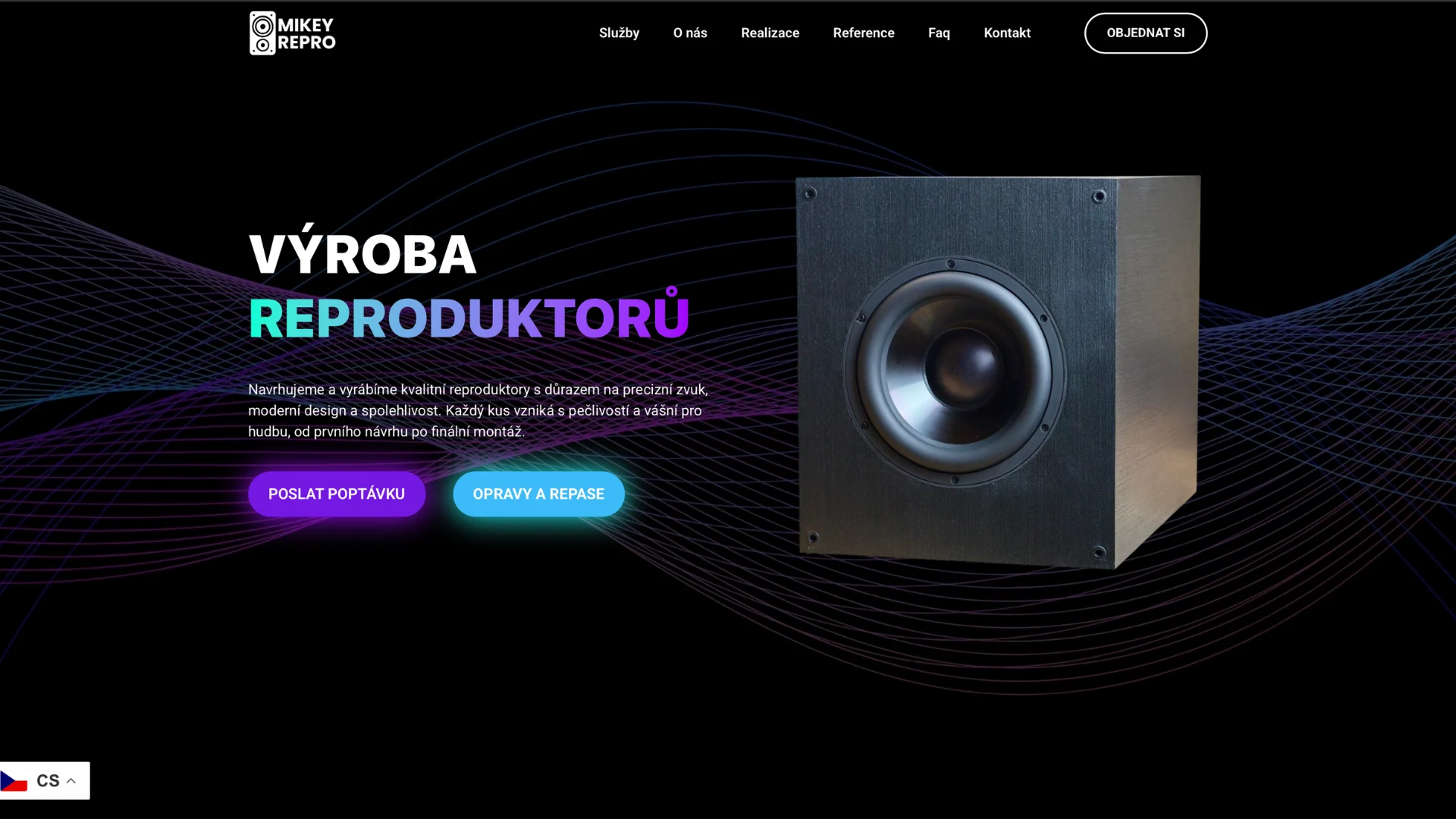Click the subwoofer cabinet side panel

[1158, 364]
